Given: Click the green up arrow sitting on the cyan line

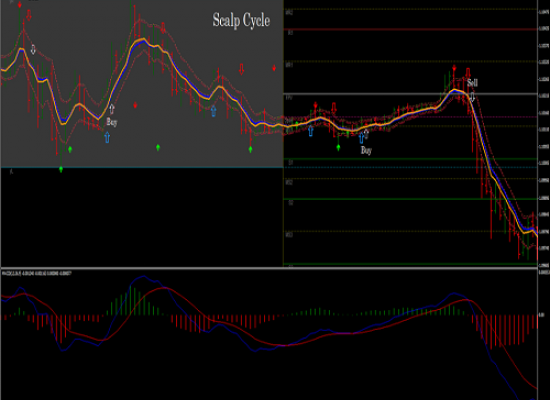Looking at the screenshot, I should coord(61,169).
